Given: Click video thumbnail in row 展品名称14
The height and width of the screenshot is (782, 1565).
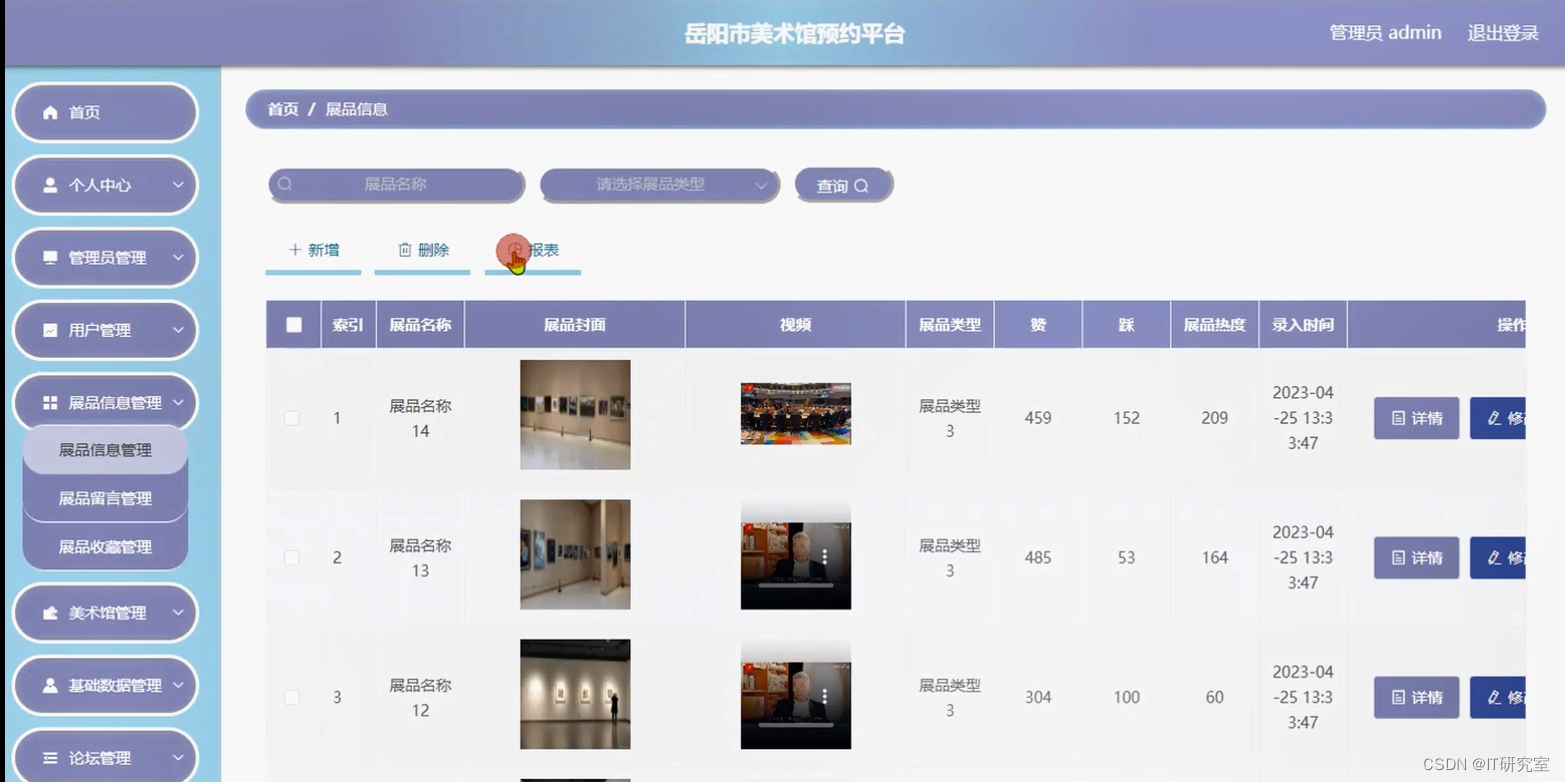Looking at the screenshot, I should (x=796, y=413).
